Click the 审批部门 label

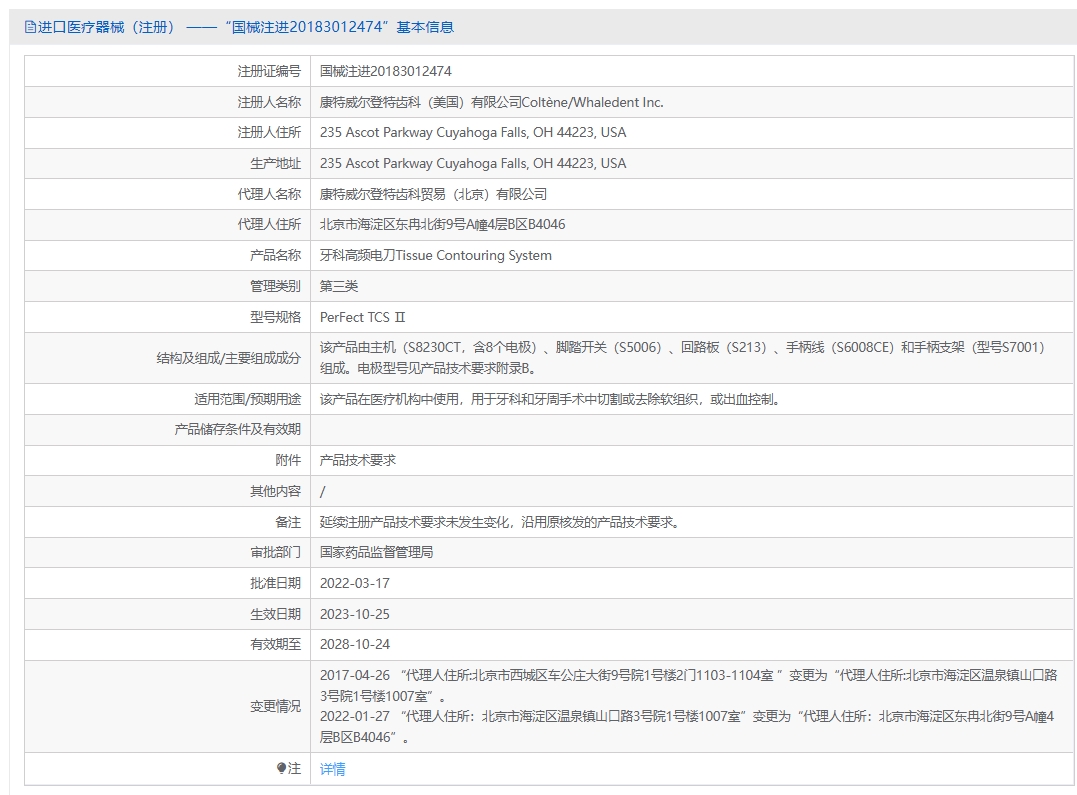tap(275, 552)
